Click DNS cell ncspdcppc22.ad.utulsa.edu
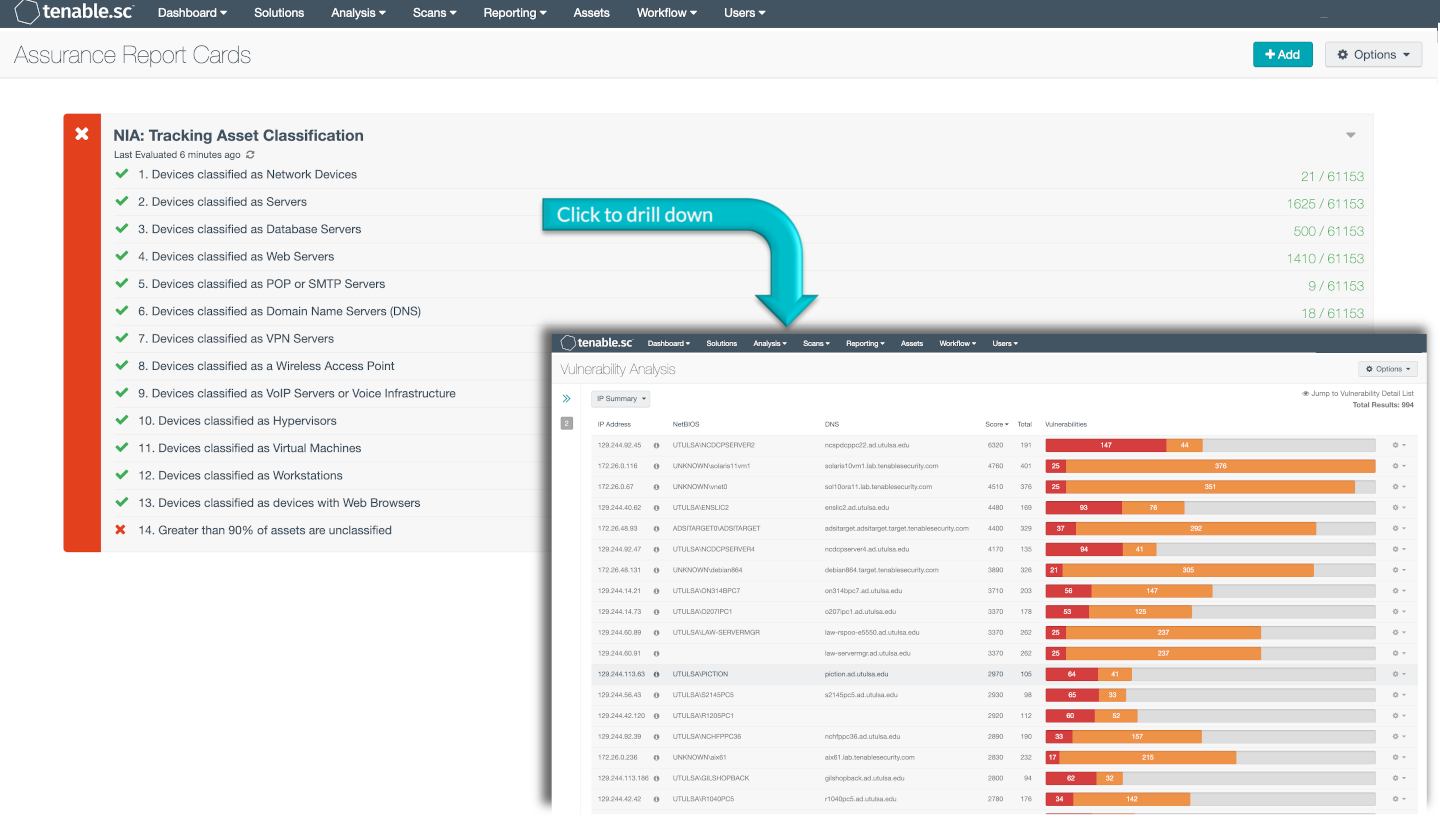This screenshot has width=1440, height=820. [867, 445]
